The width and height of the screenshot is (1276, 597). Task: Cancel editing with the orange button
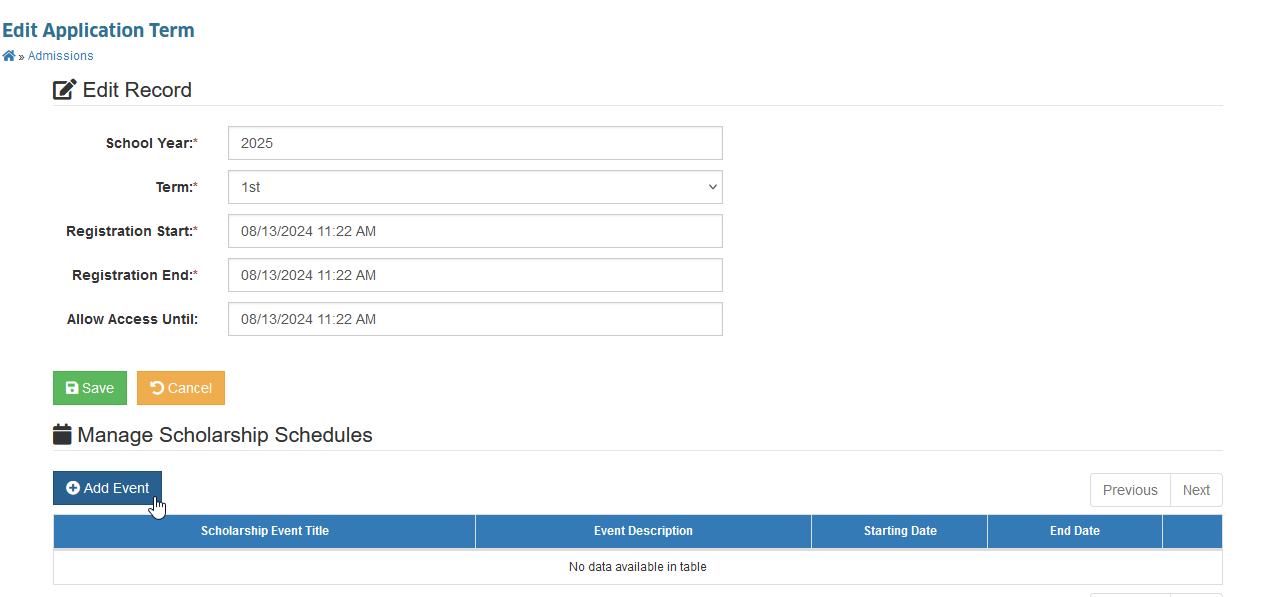(x=181, y=388)
